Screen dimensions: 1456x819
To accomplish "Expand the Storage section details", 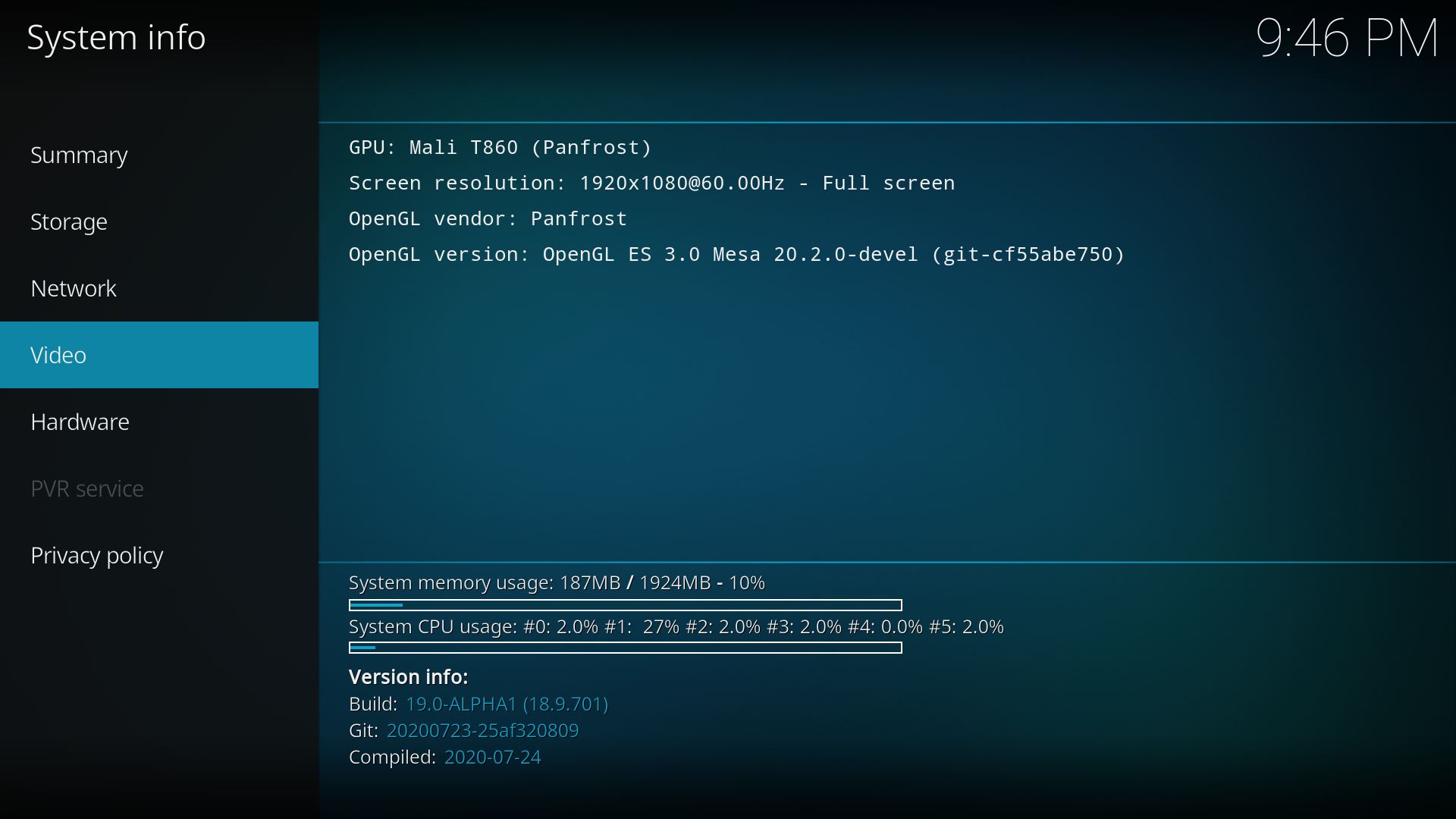I will (x=68, y=221).
